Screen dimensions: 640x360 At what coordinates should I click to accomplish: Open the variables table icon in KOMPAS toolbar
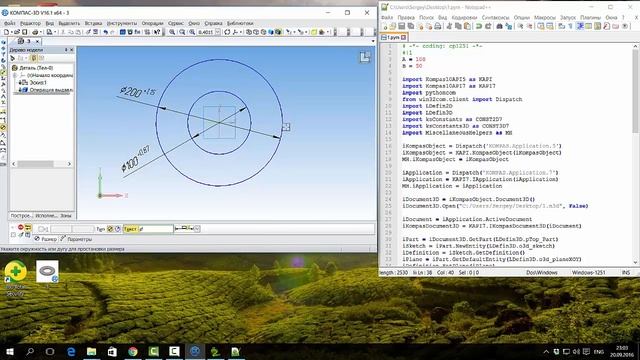point(122,32)
